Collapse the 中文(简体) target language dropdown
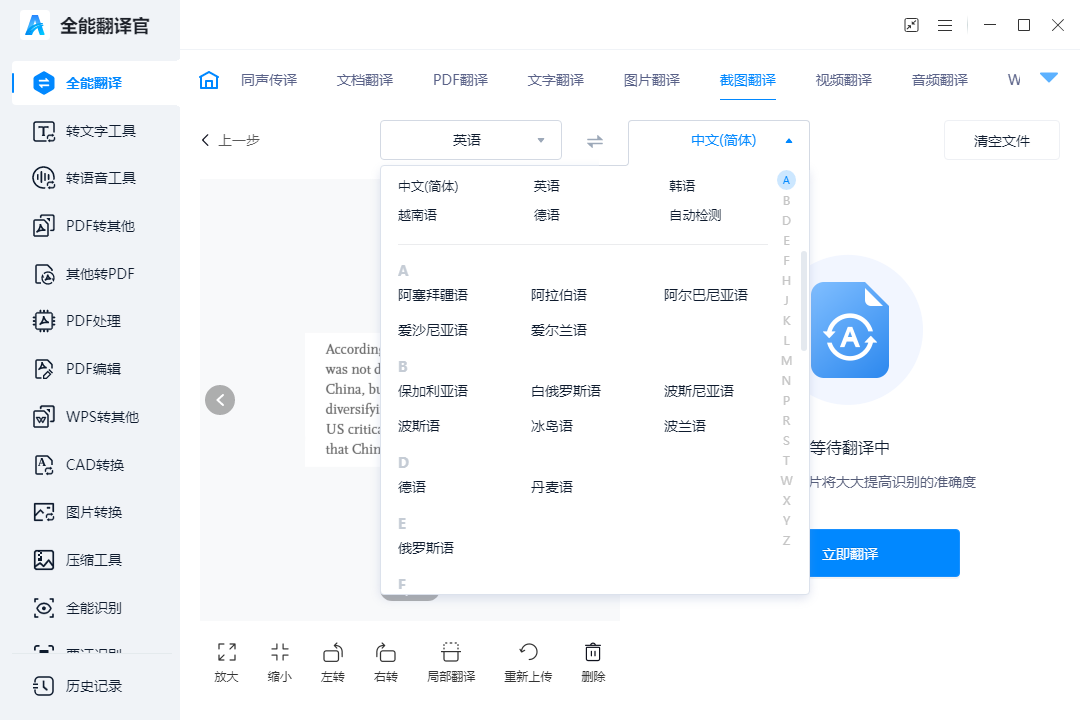Screen dimensions: 1080x720 click(719, 141)
